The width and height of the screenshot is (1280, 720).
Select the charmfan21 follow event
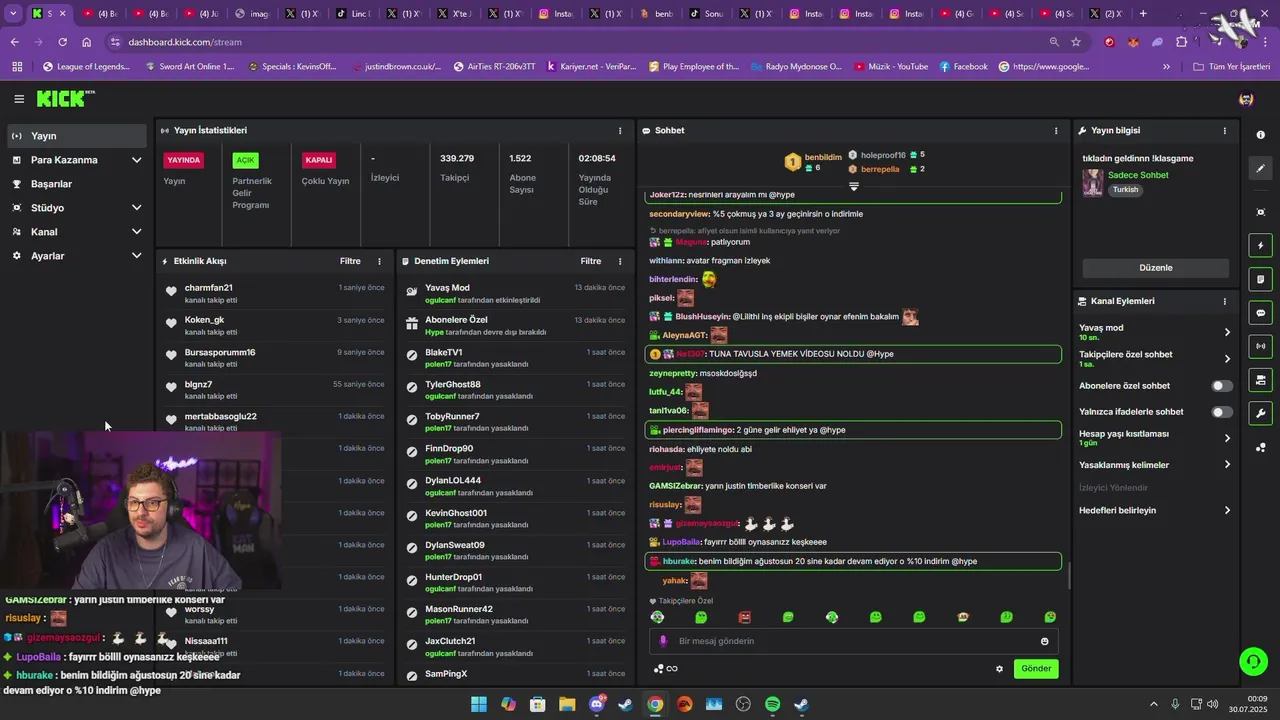coord(275,294)
